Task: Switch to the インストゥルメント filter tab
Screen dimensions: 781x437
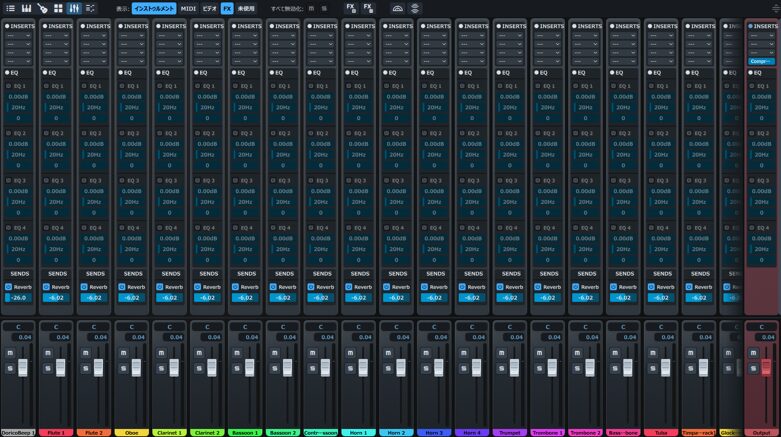Action: tap(154, 8)
